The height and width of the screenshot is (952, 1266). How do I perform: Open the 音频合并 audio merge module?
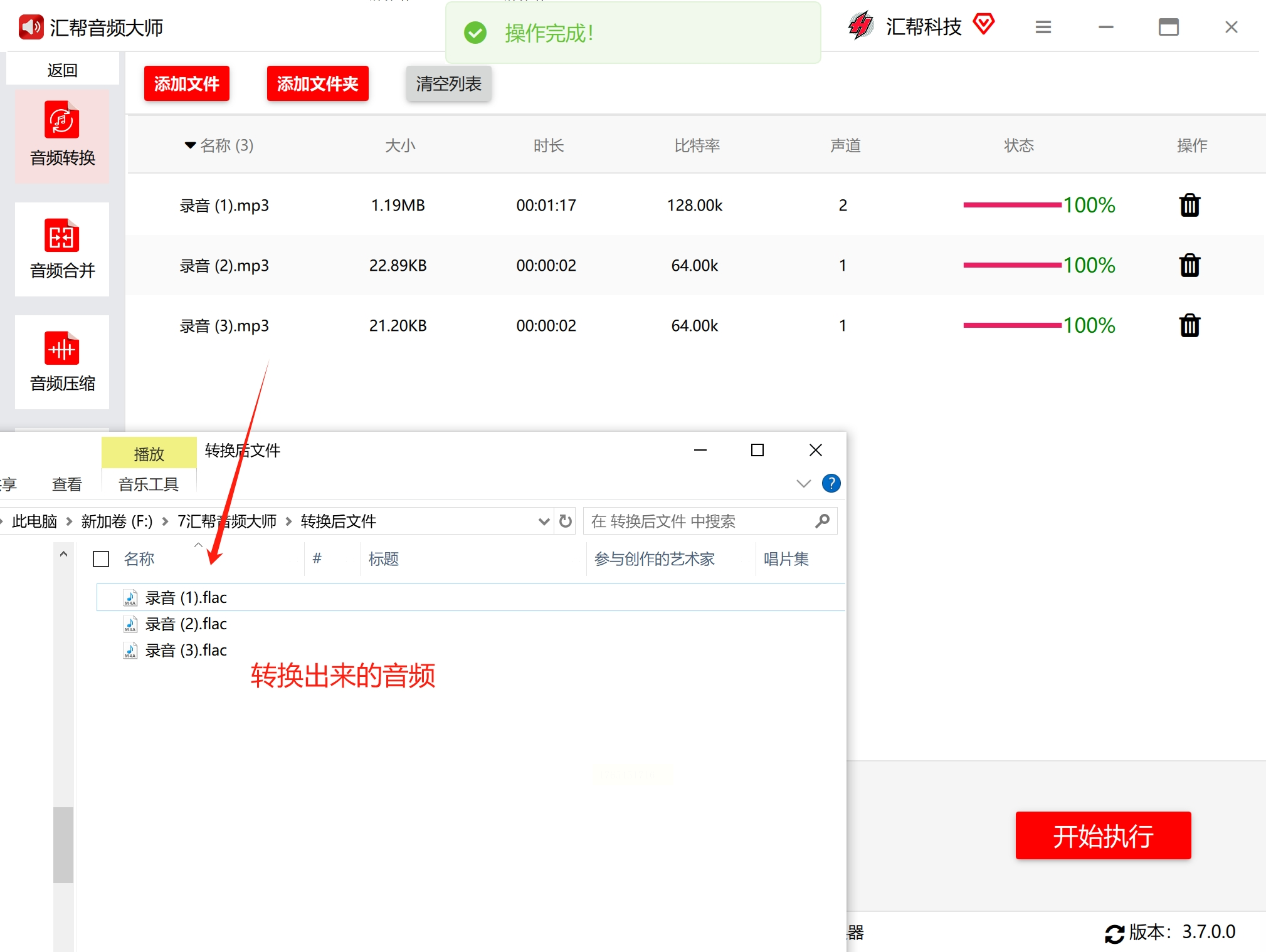pyautogui.click(x=62, y=249)
